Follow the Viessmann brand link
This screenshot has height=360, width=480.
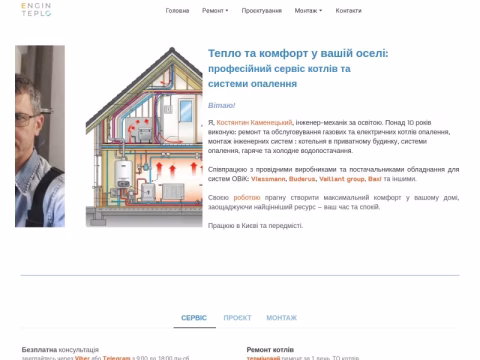pos(268,179)
